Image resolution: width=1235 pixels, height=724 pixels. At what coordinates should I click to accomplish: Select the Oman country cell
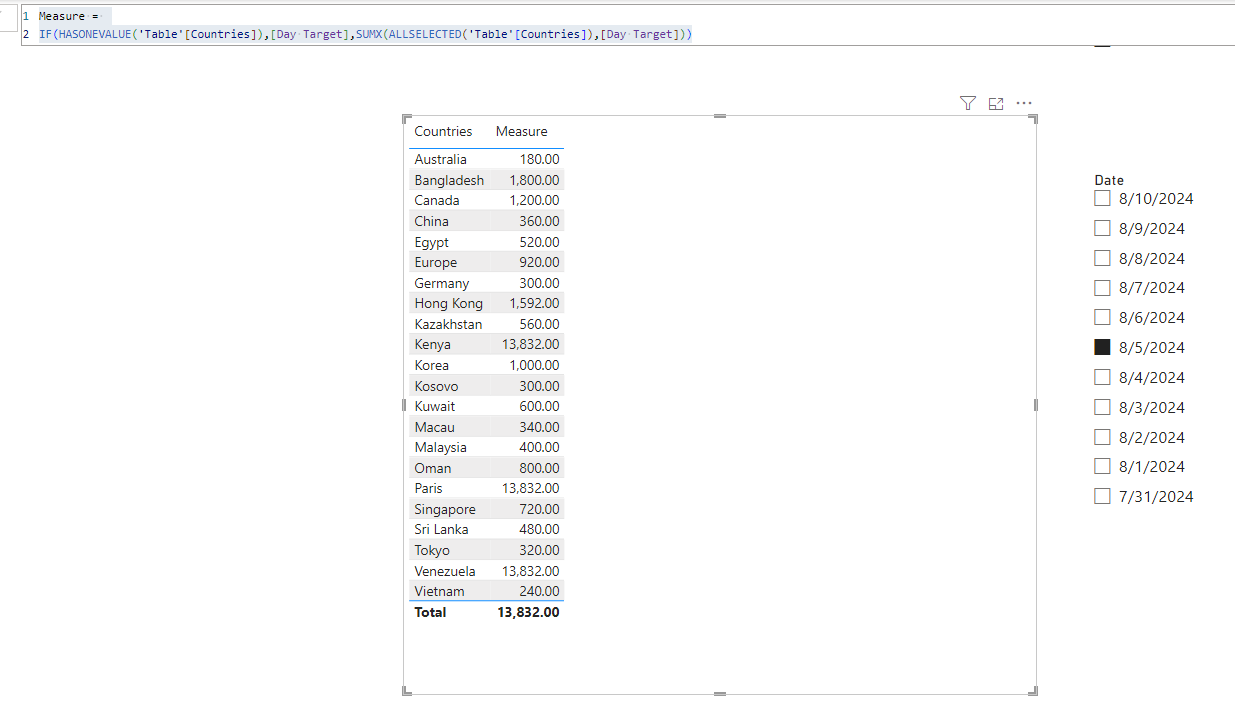[432, 468]
